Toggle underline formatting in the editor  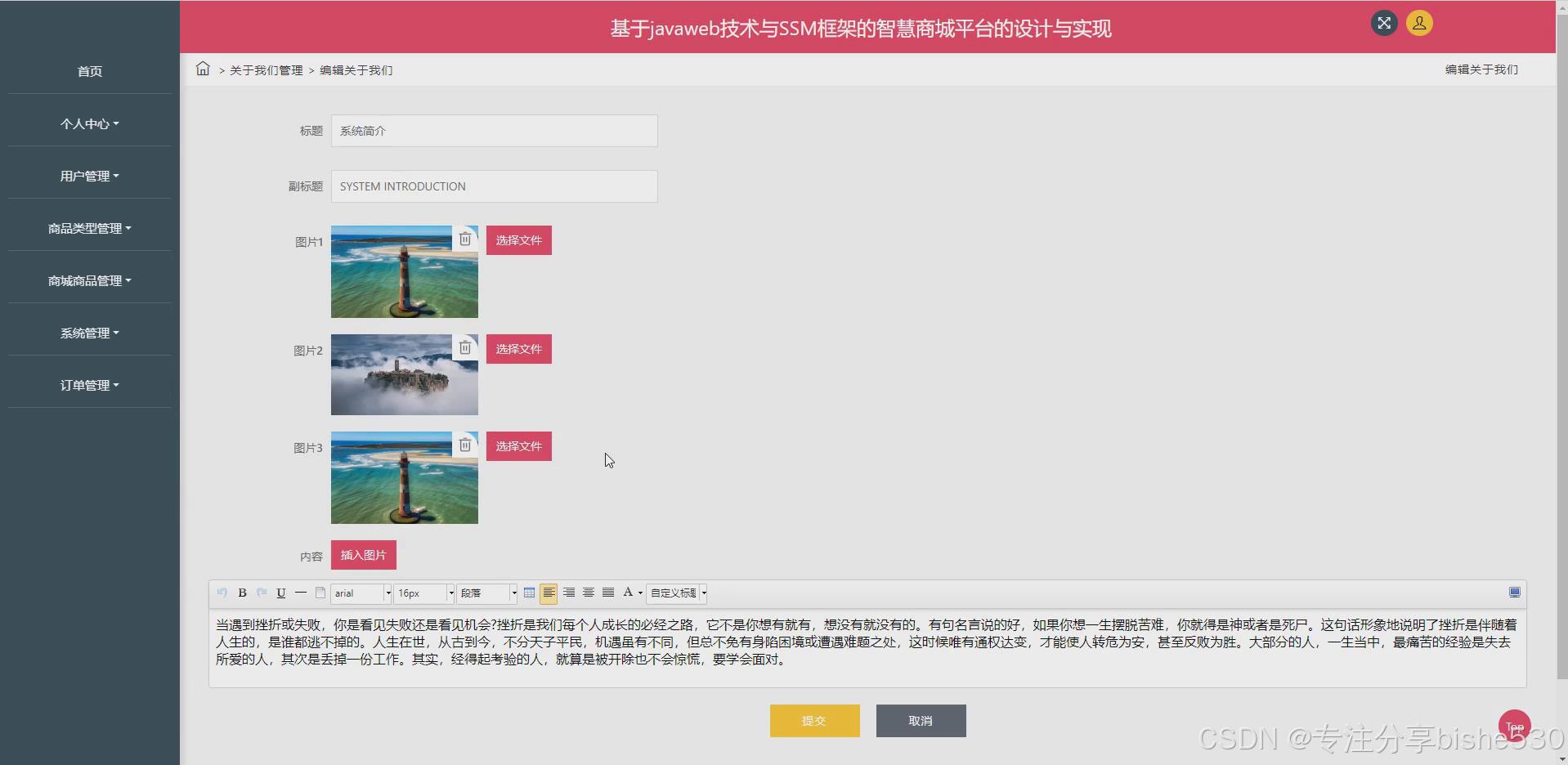[x=281, y=593]
